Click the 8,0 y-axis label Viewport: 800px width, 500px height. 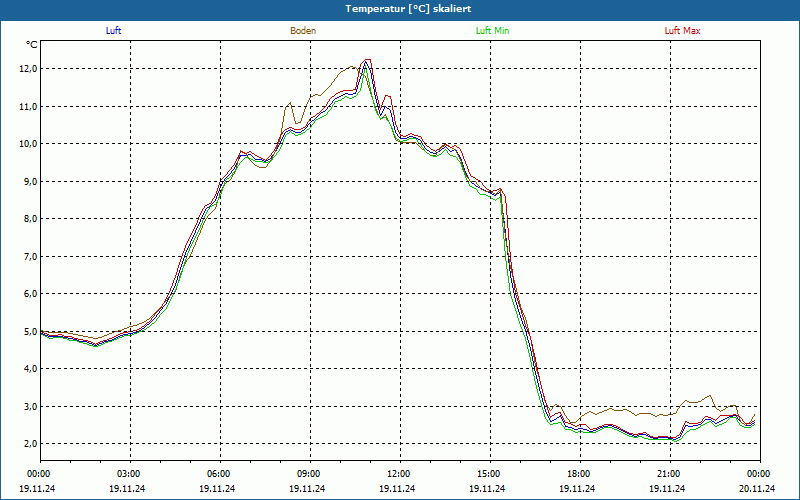pos(31,219)
